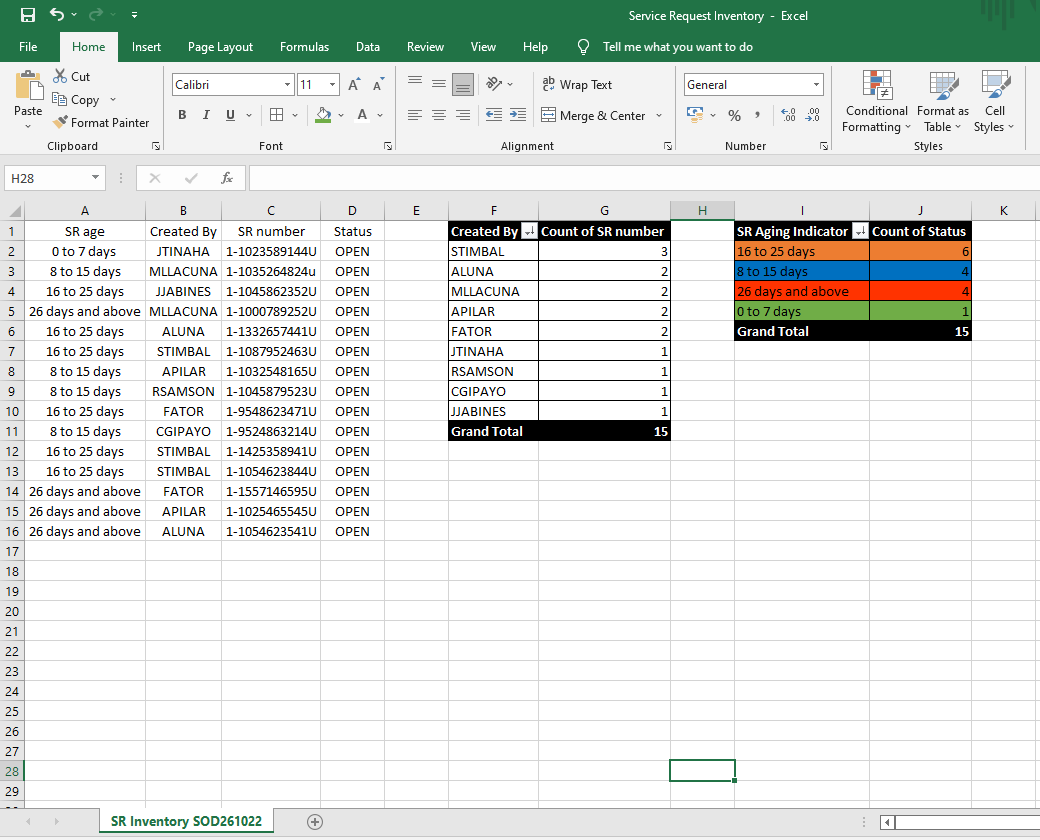Image resolution: width=1040 pixels, height=840 pixels.
Task: Click the Align Right icon
Action: click(x=463, y=115)
